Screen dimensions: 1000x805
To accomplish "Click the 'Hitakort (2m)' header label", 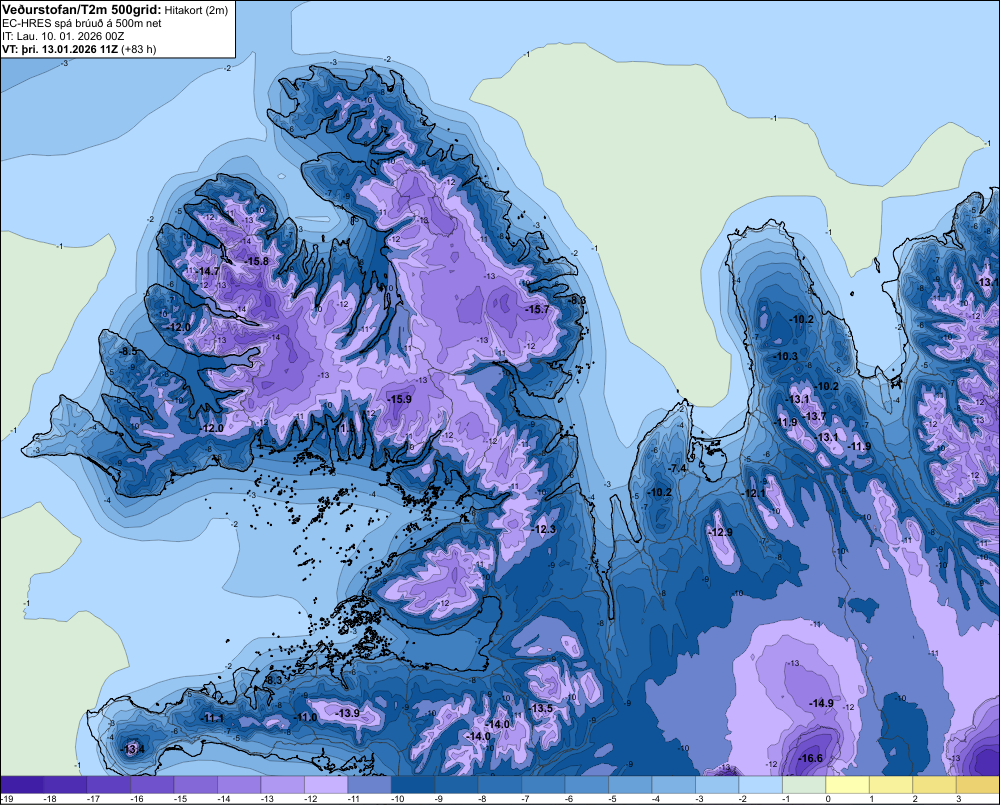I will click(197, 10).
